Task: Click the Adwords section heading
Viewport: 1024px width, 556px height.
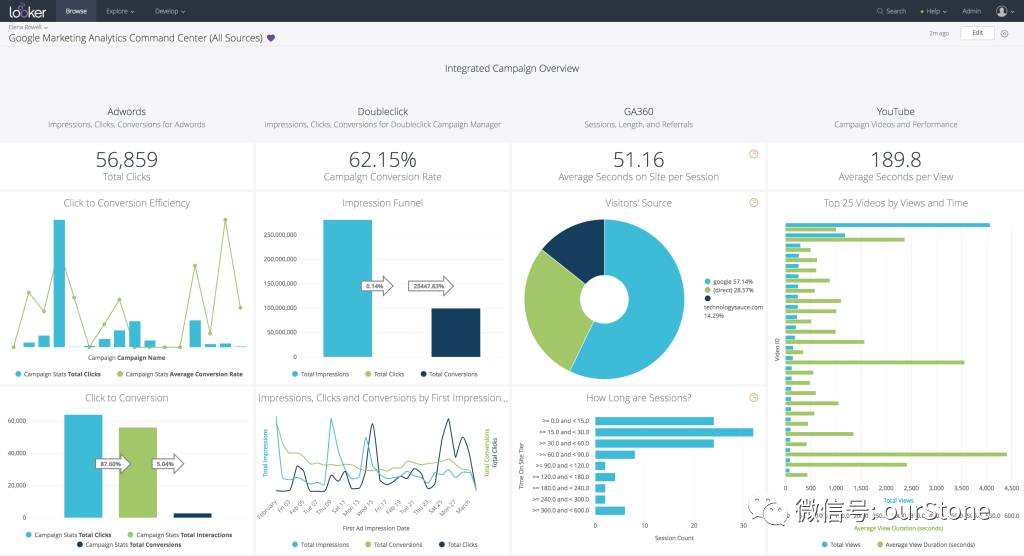Action: 127,112
